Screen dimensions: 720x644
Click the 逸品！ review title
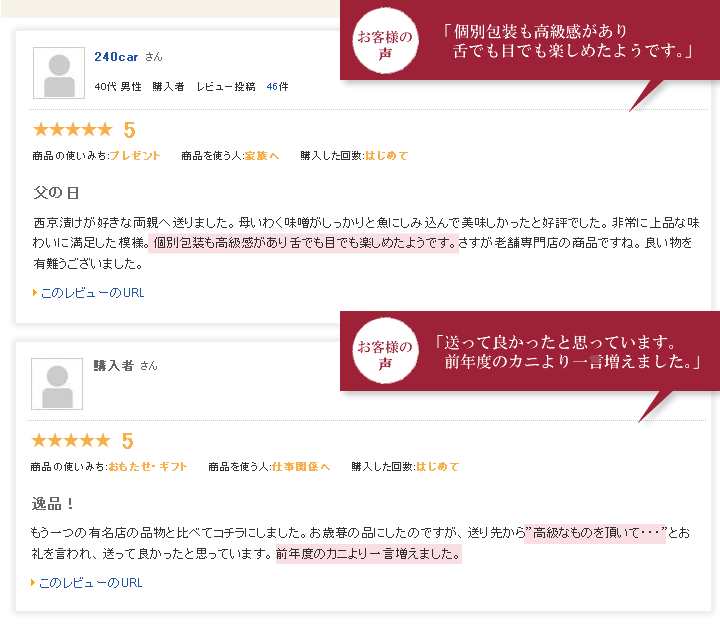click(x=55, y=503)
